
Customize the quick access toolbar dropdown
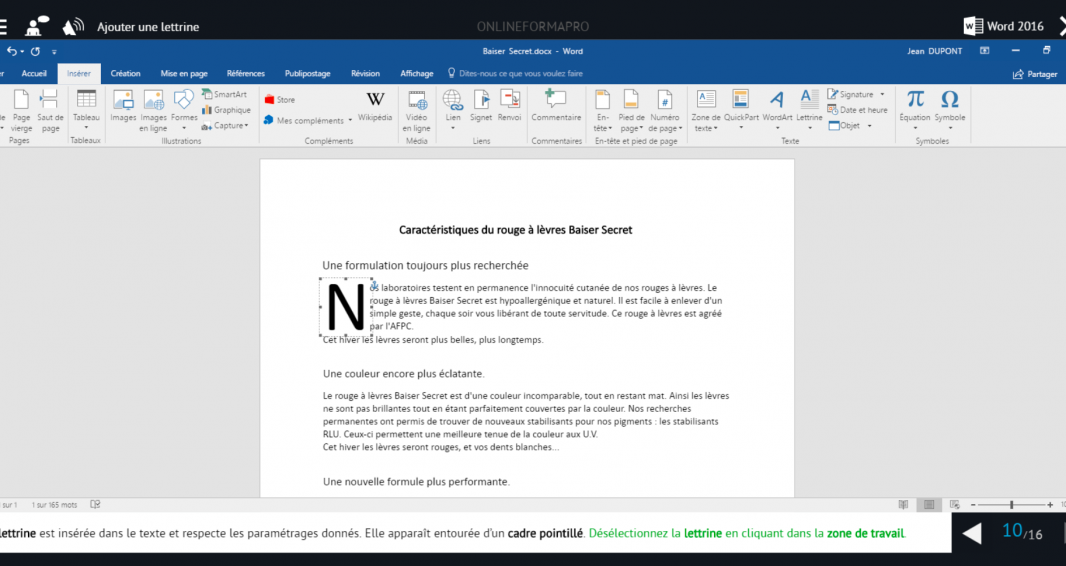click(x=54, y=52)
